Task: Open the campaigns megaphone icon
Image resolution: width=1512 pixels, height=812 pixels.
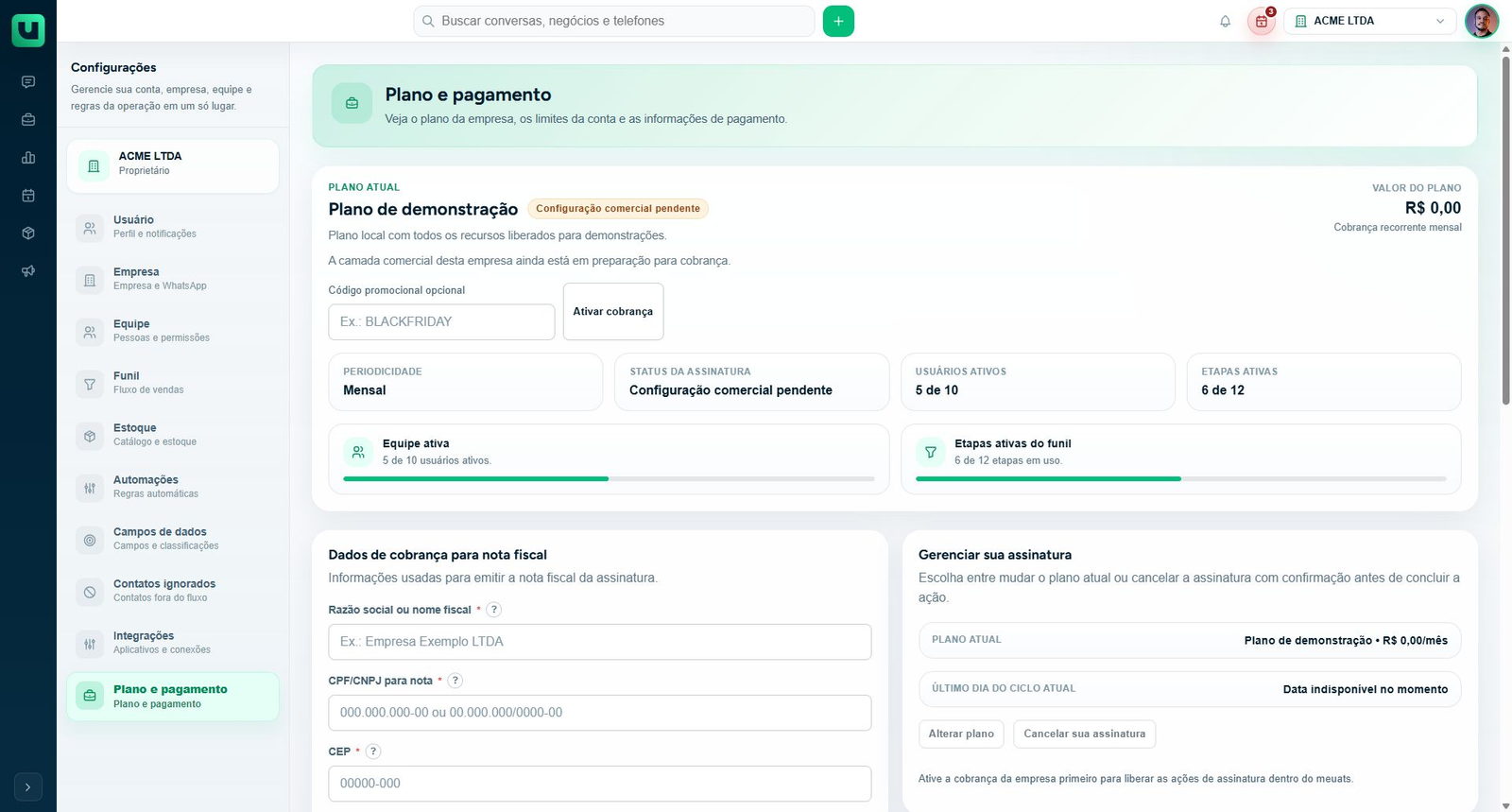Action: tap(28, 271)
